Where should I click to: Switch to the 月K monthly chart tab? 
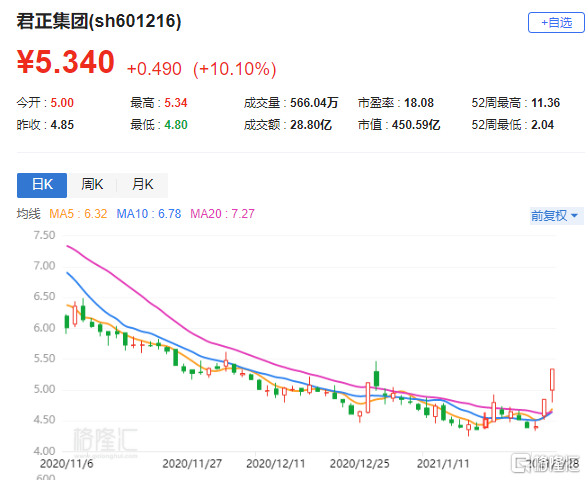pyautogui.click(x=142, y=185)
